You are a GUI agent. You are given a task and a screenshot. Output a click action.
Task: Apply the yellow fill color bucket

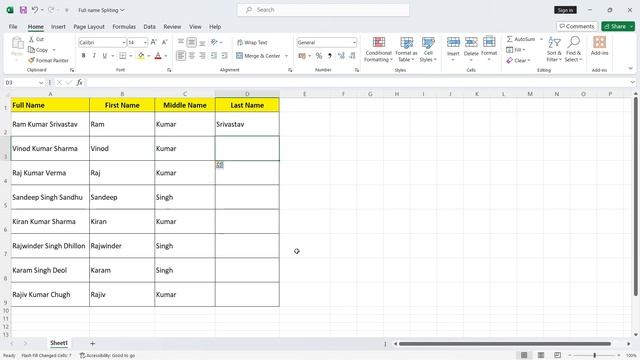point(141,56)
